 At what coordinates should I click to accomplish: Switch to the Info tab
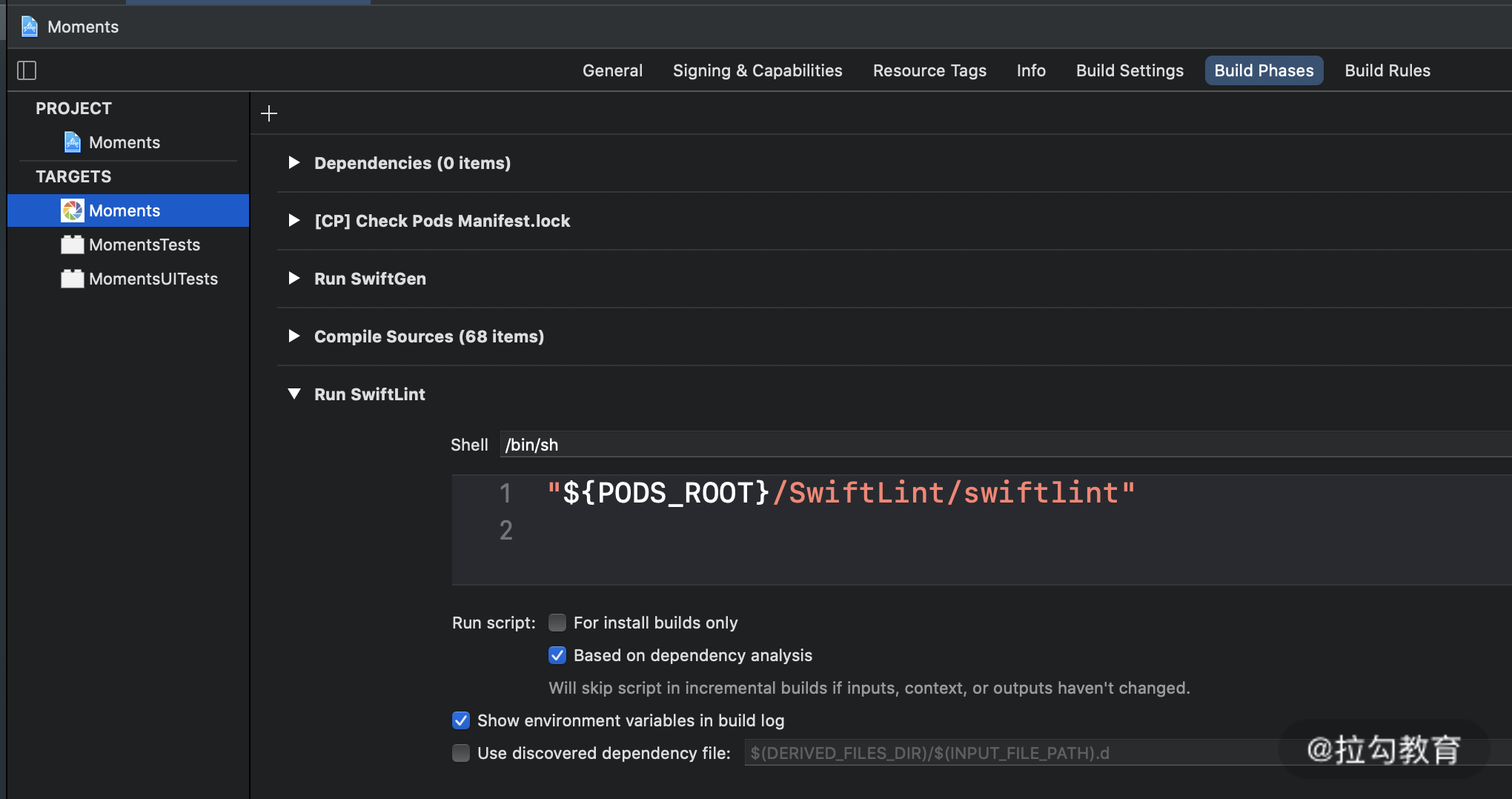click(1031, 70)
